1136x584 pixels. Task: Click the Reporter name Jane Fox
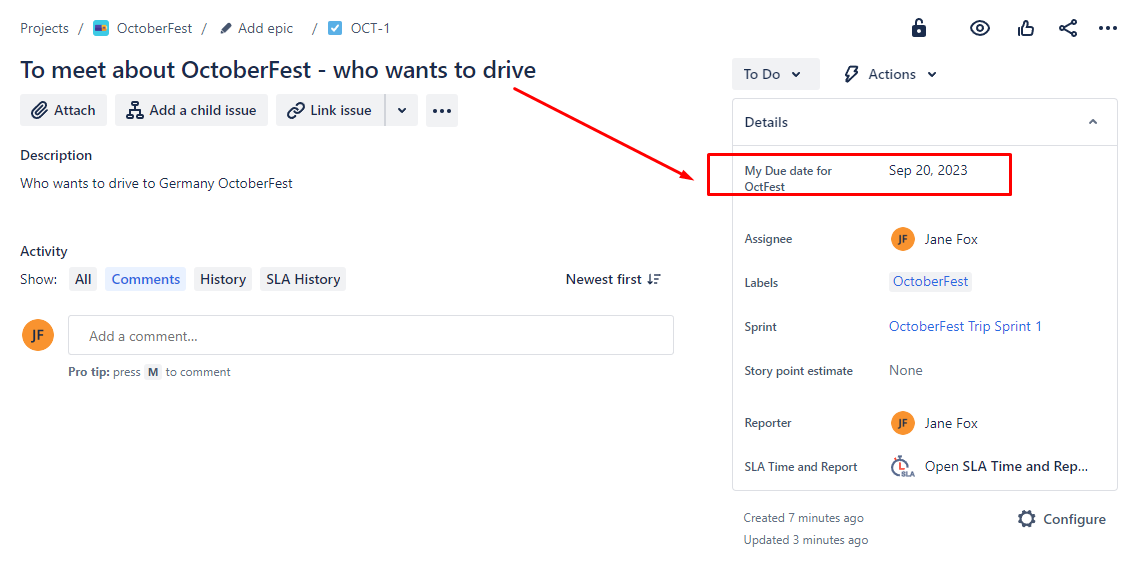pos(951,423)
